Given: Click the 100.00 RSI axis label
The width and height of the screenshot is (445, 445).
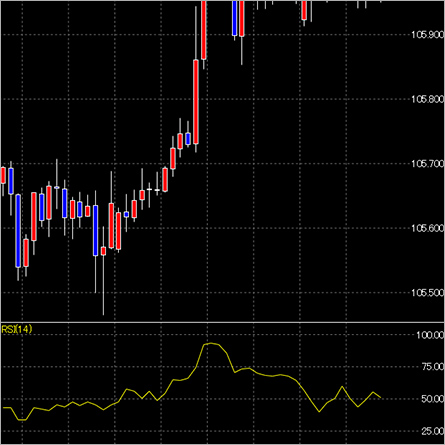Looking at the screenshot, I should click(x=430, y=335).
